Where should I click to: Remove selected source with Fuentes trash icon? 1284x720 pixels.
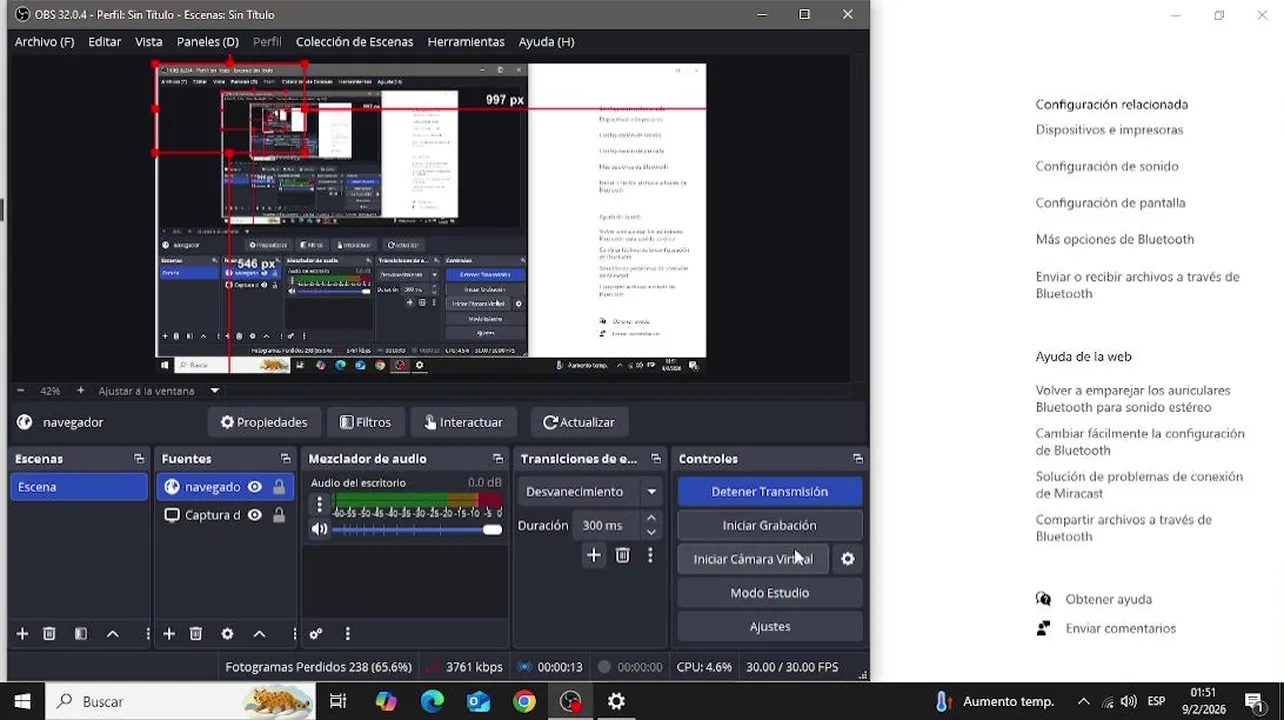pyautogui.click(x=196, y=634)
